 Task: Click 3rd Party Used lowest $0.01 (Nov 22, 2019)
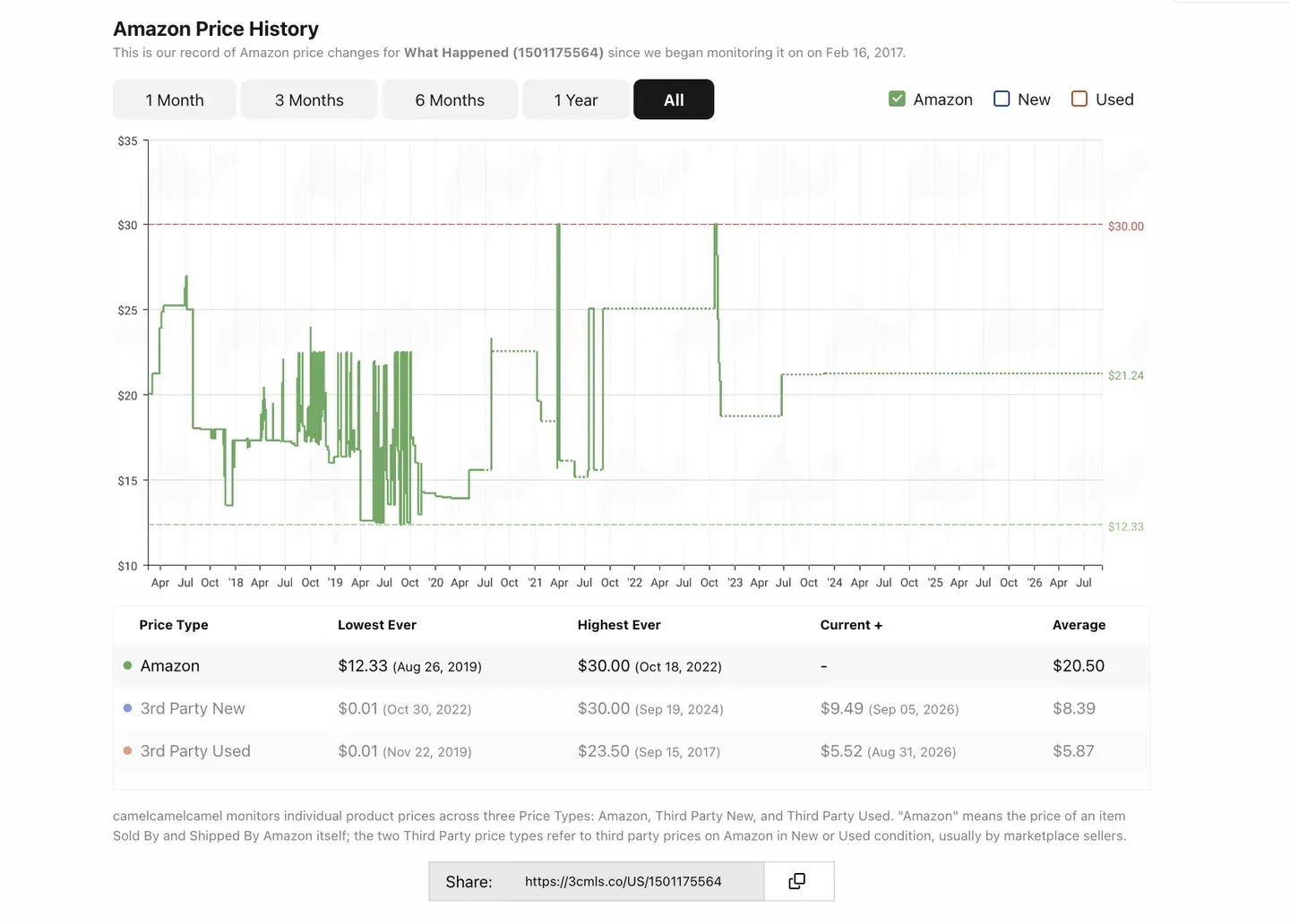[x=405, y=751]
